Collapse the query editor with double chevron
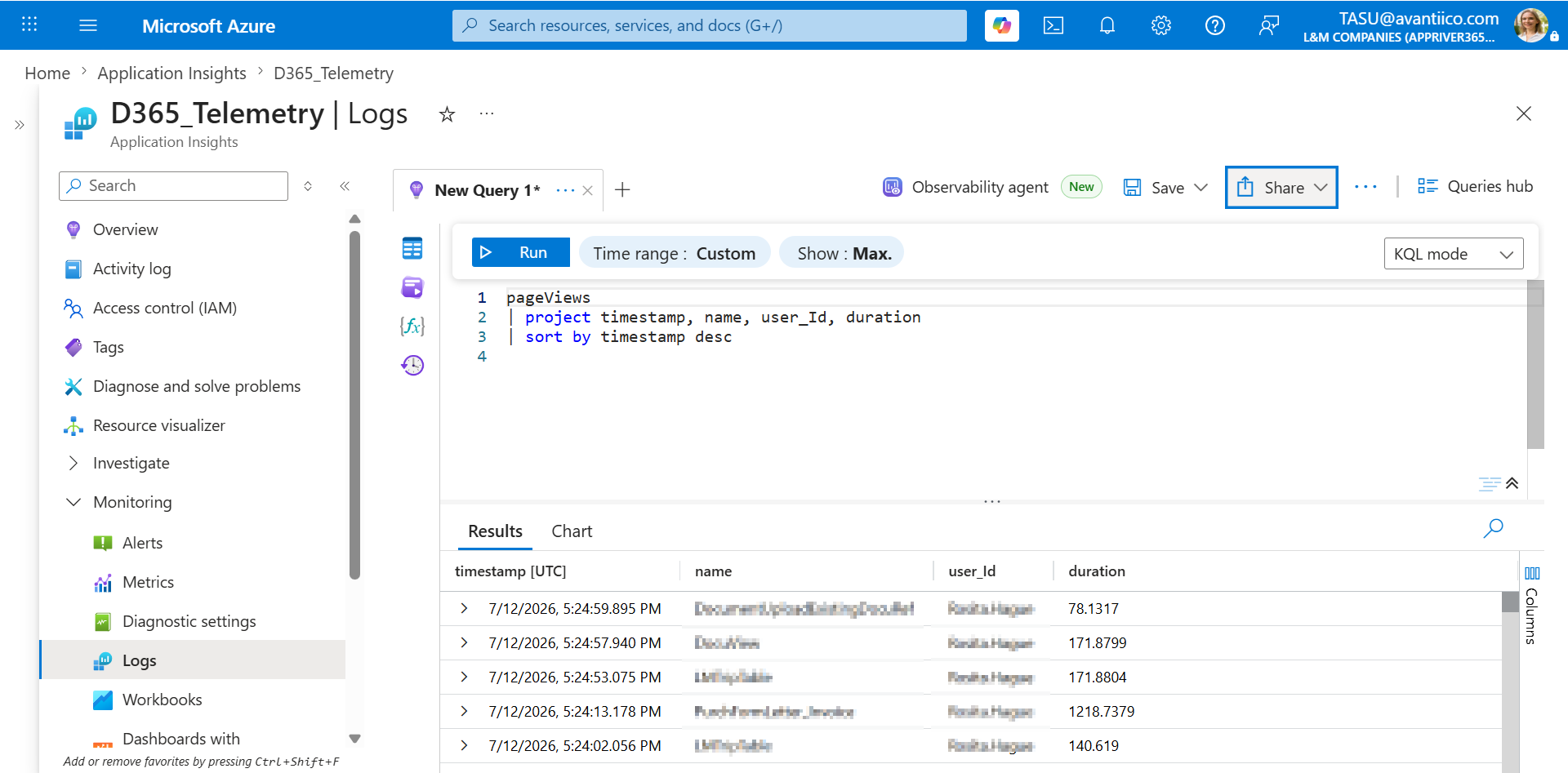Viewport: 1568px width, 773px height. tap(1512, 483)
